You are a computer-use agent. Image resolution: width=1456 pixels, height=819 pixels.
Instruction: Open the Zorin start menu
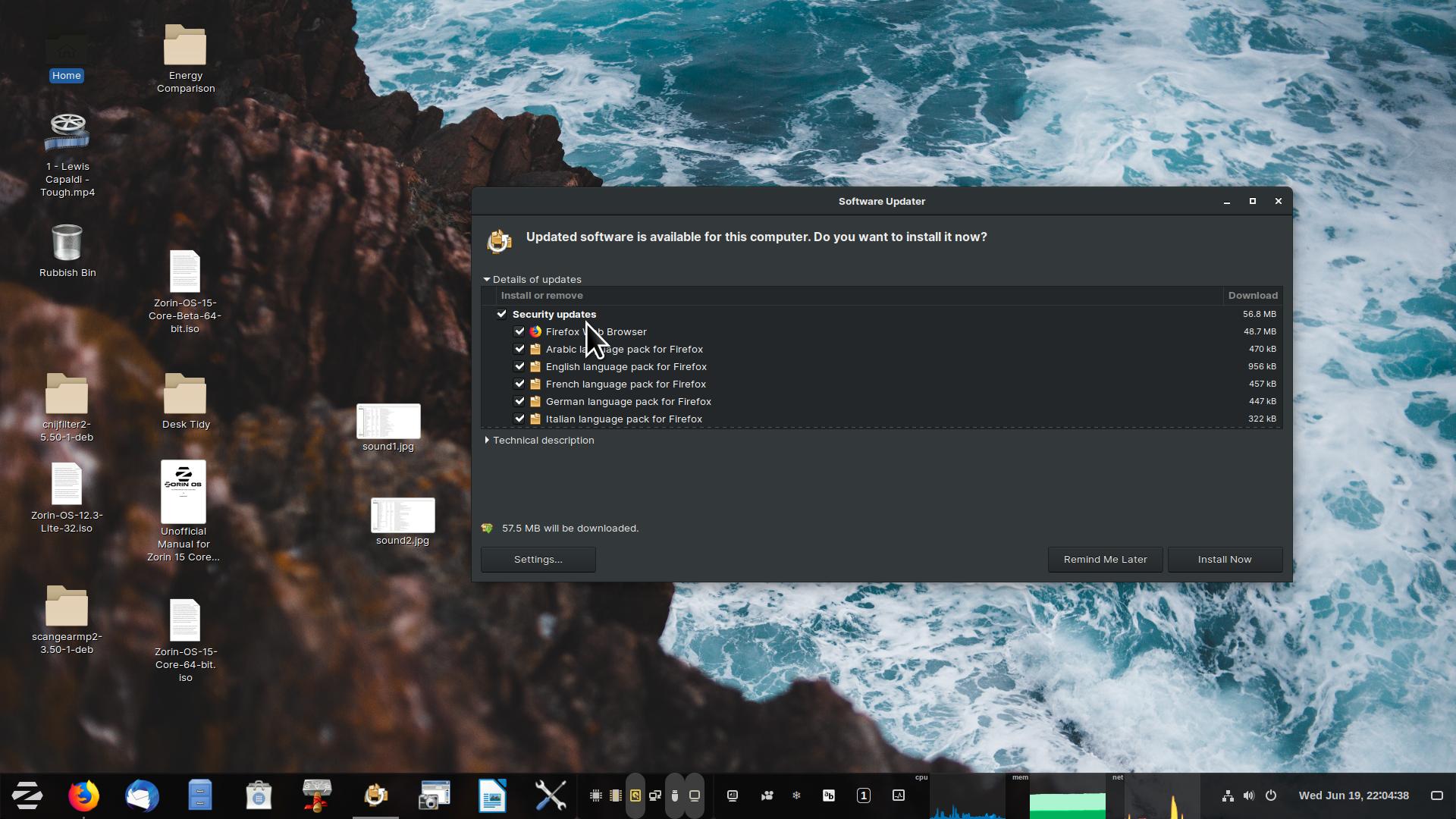click(x=27, y=795)
